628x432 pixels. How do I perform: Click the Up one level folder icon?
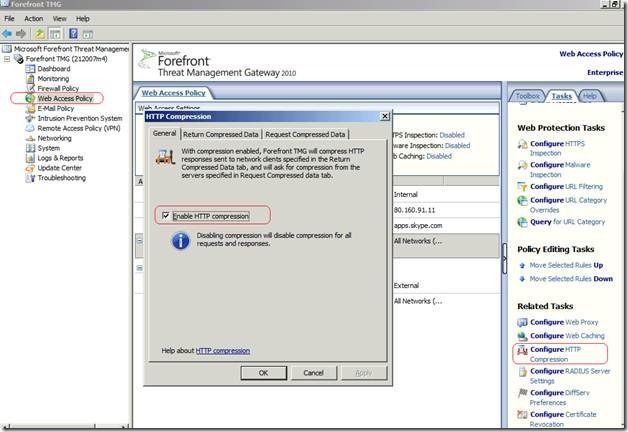(x=39, y=34)
